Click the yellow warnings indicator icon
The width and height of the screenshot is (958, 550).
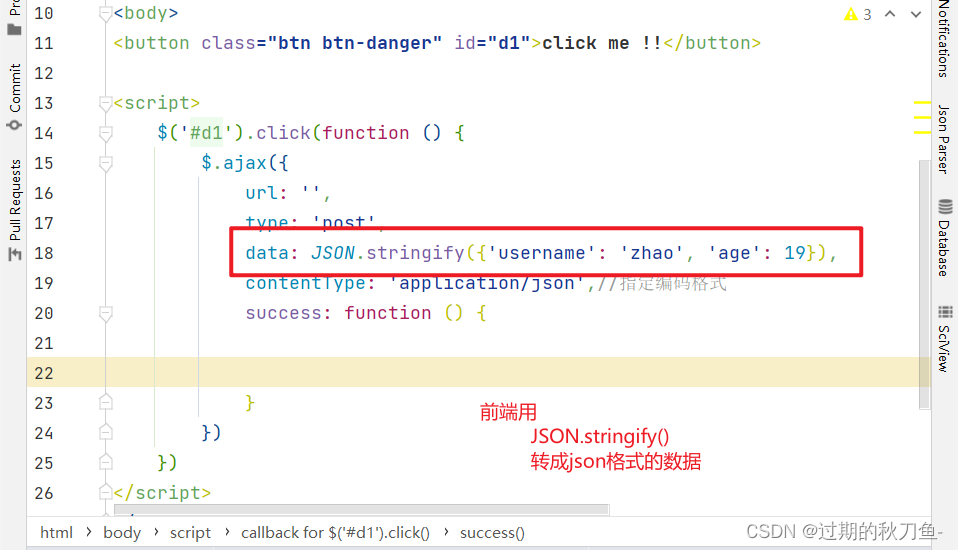coord(850,14)
